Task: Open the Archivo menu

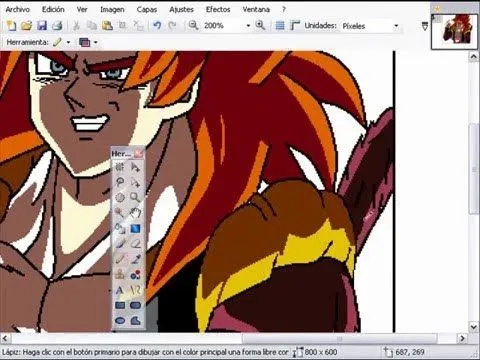Action: [18, 9]
